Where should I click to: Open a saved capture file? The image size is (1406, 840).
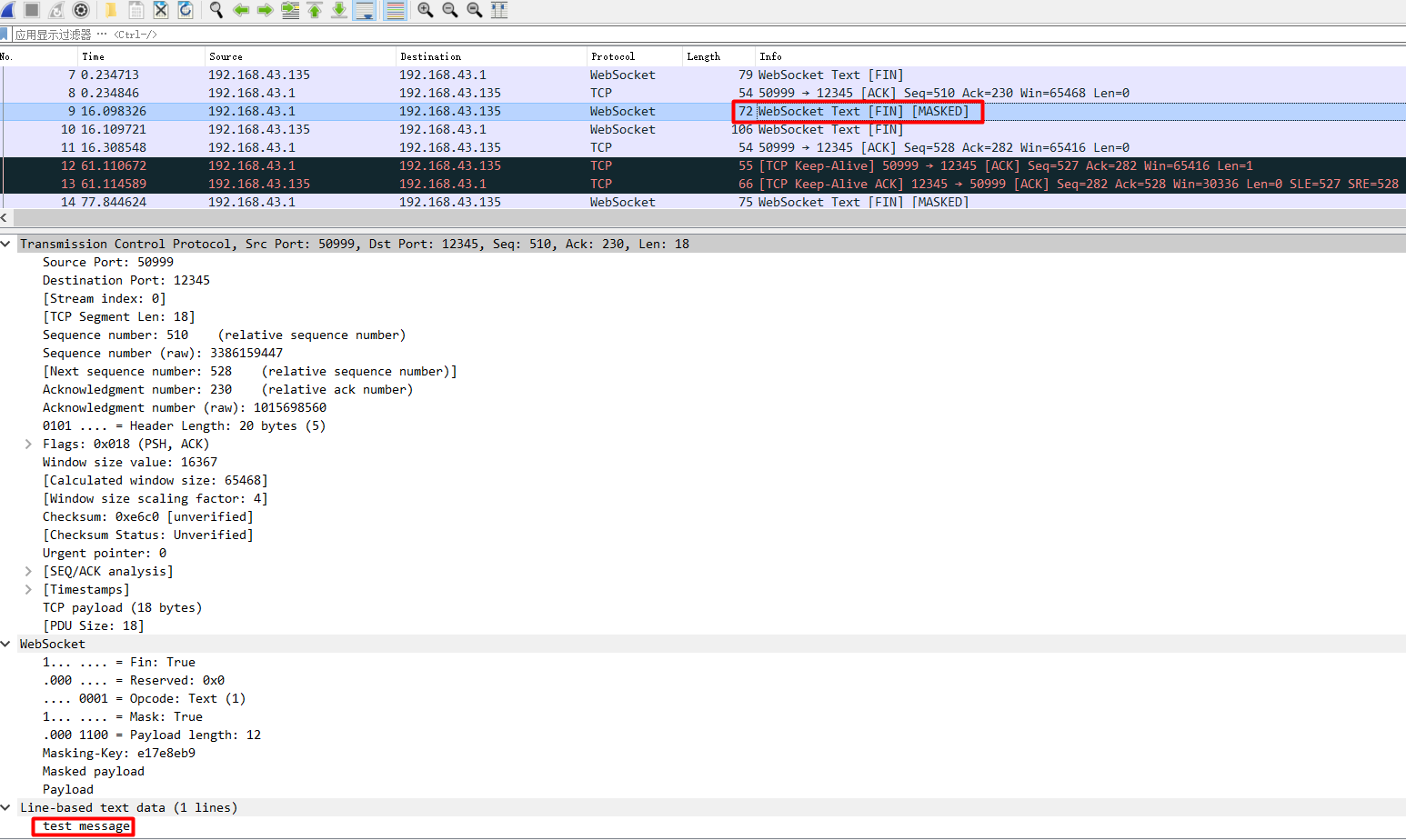[110, 10]
